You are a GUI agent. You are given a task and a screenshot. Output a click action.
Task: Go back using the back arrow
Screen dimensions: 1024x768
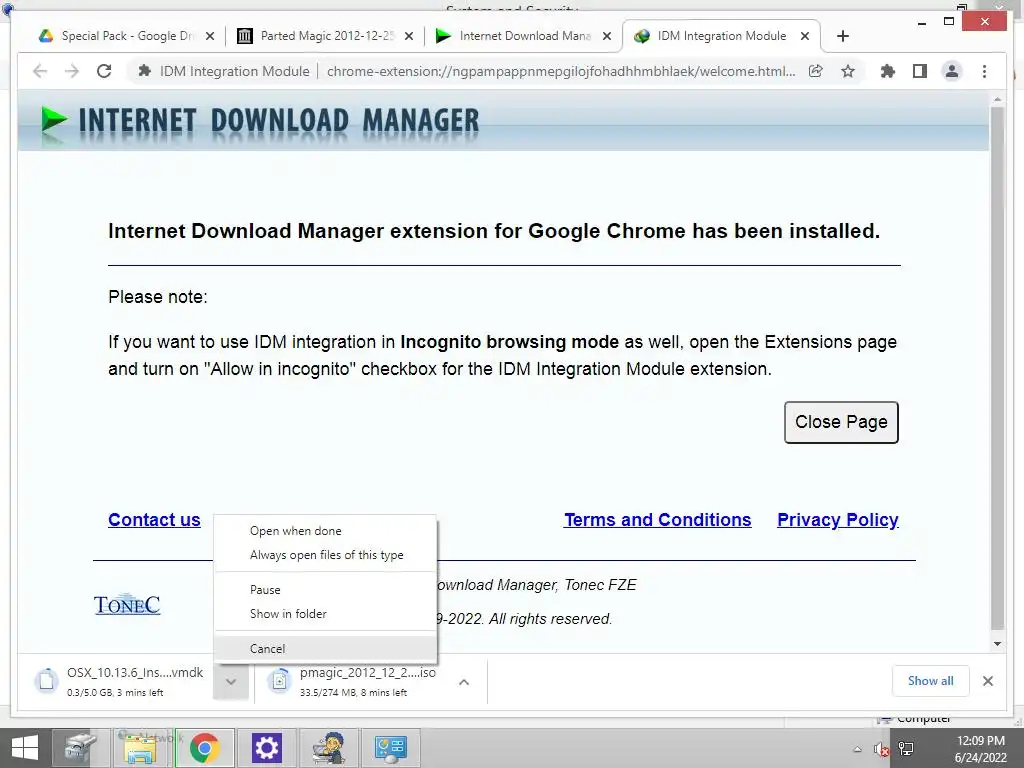40,71
